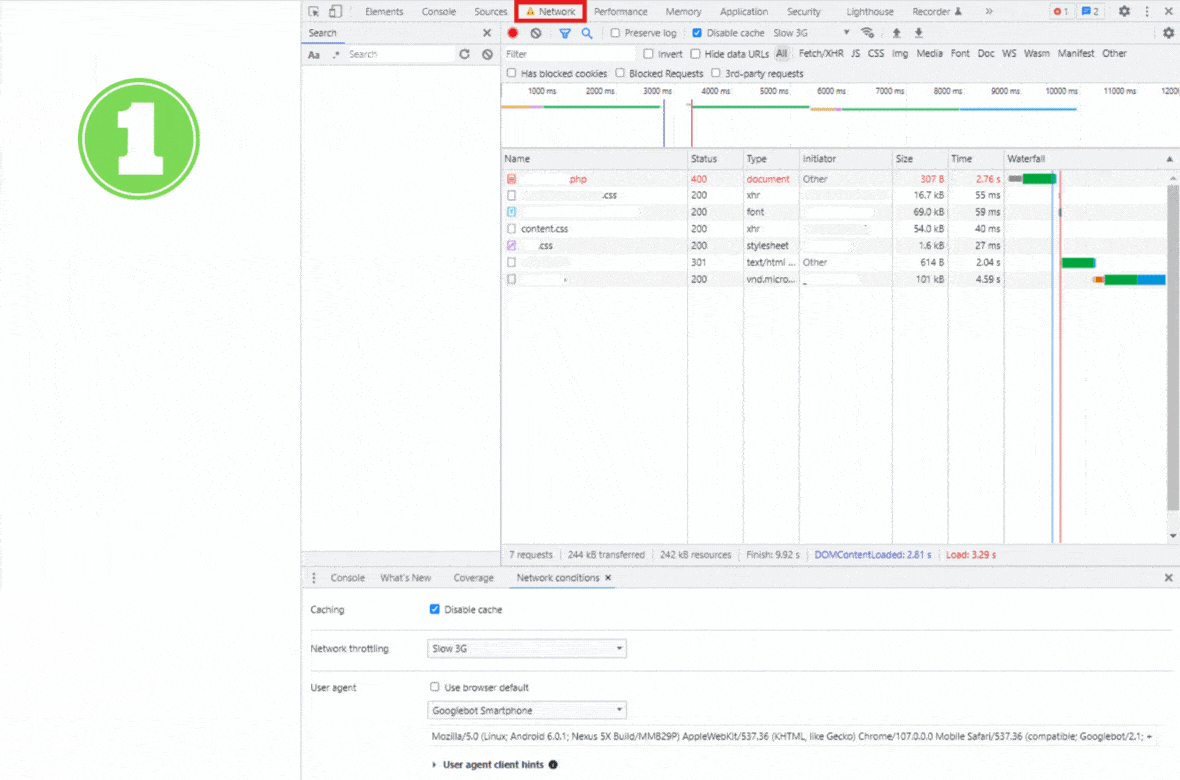Sort the requests by Status column header
Screen dimensions: 1180x780
tap(704, 159)
